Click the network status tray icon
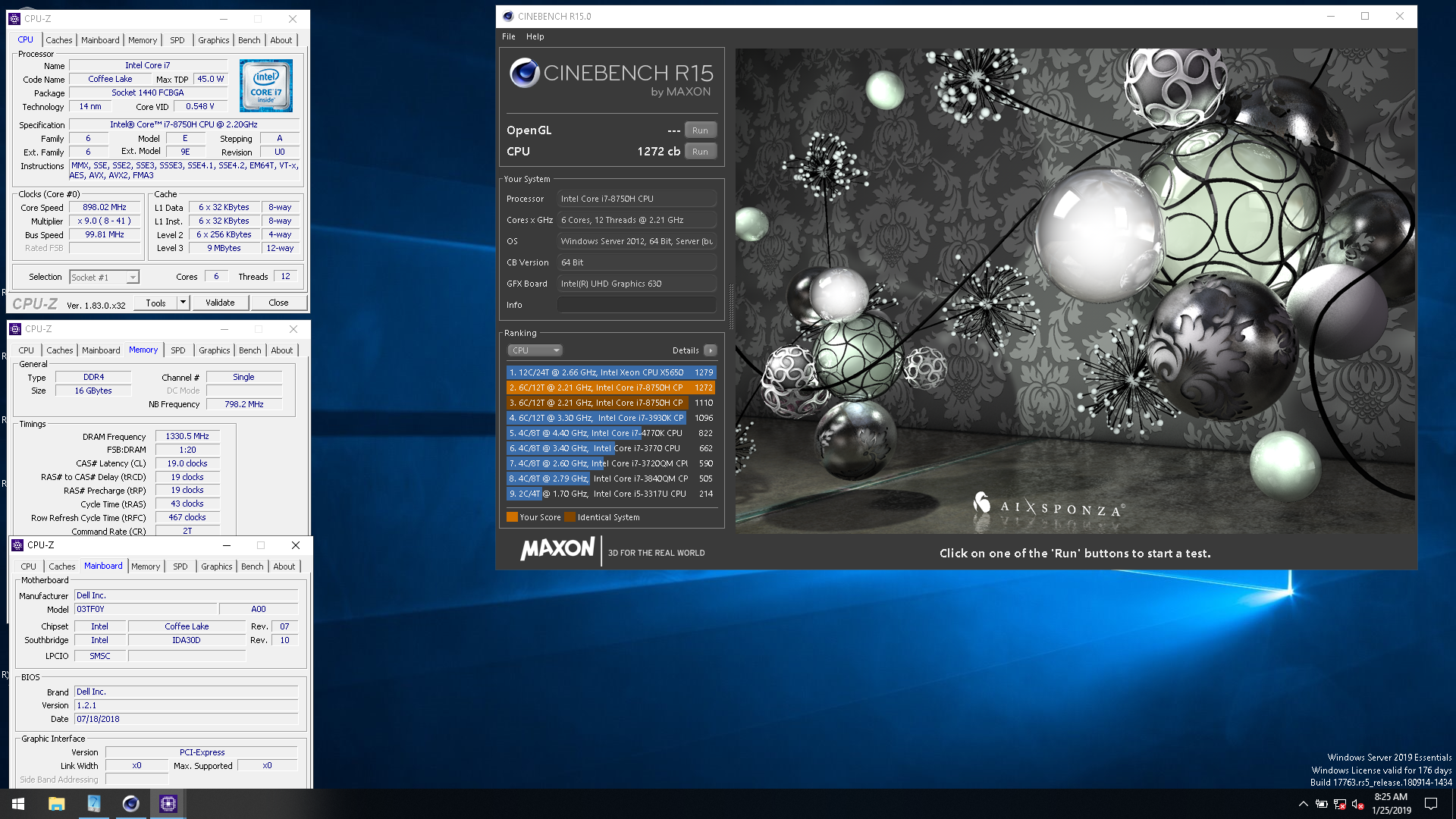This screenshot has width=1456, height=819. tap(1339, 804)
